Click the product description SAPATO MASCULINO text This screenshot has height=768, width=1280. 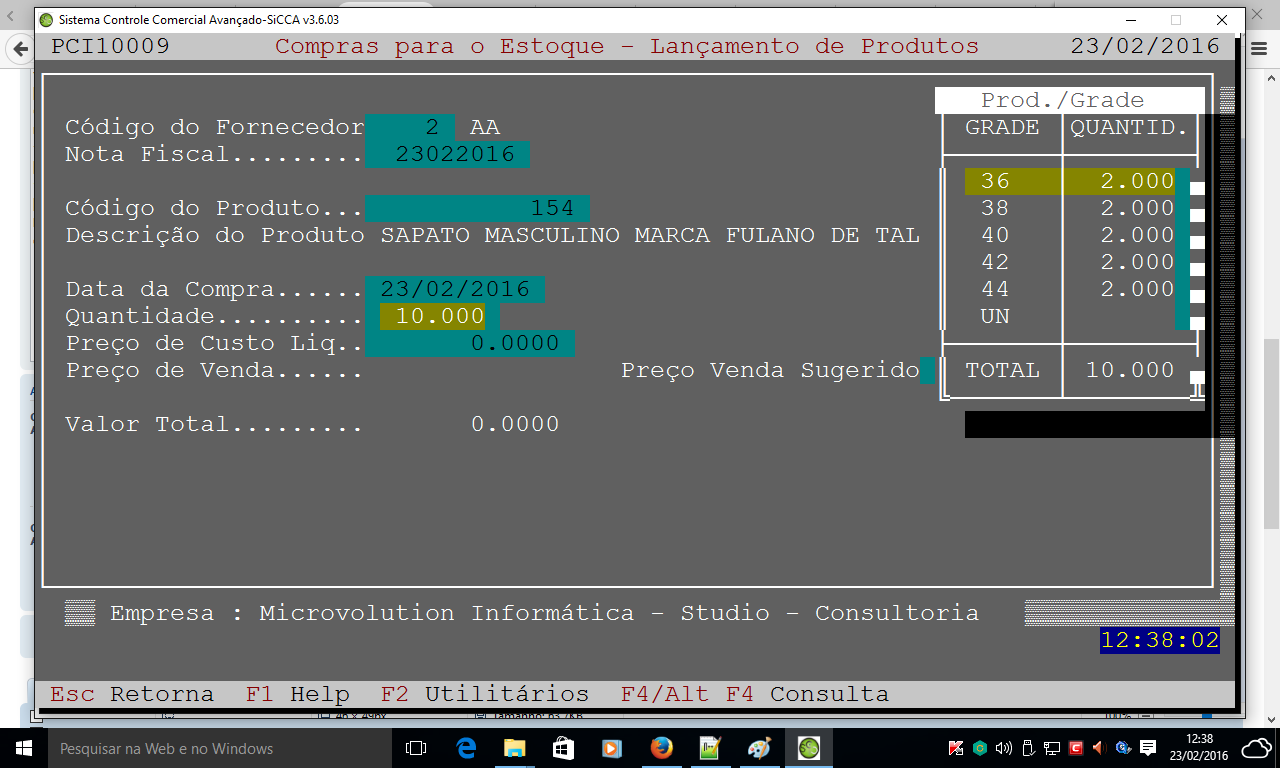pos(650,235)
